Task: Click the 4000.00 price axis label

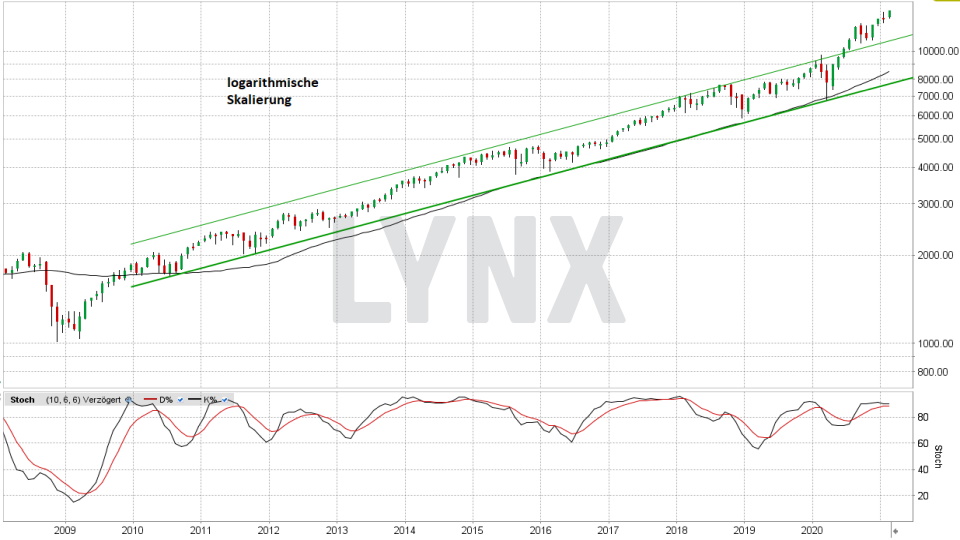Action: click(935, 167)
